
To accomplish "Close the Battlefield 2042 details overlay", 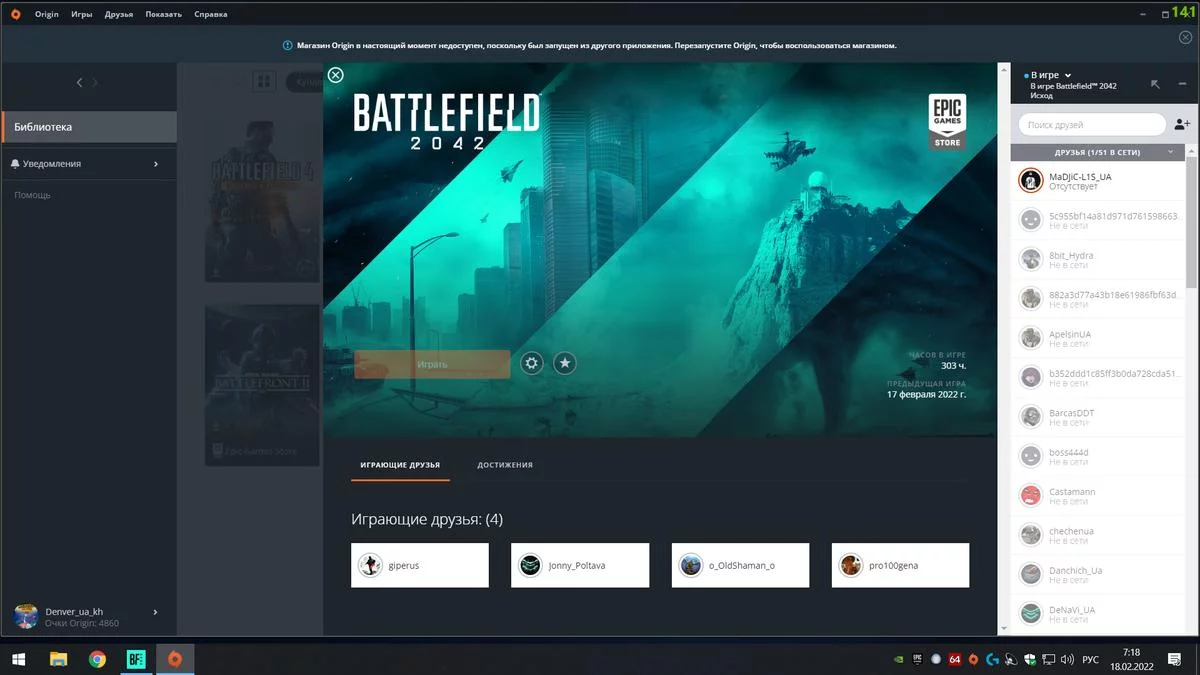I will pyautogui.click(x=336, y=75).
